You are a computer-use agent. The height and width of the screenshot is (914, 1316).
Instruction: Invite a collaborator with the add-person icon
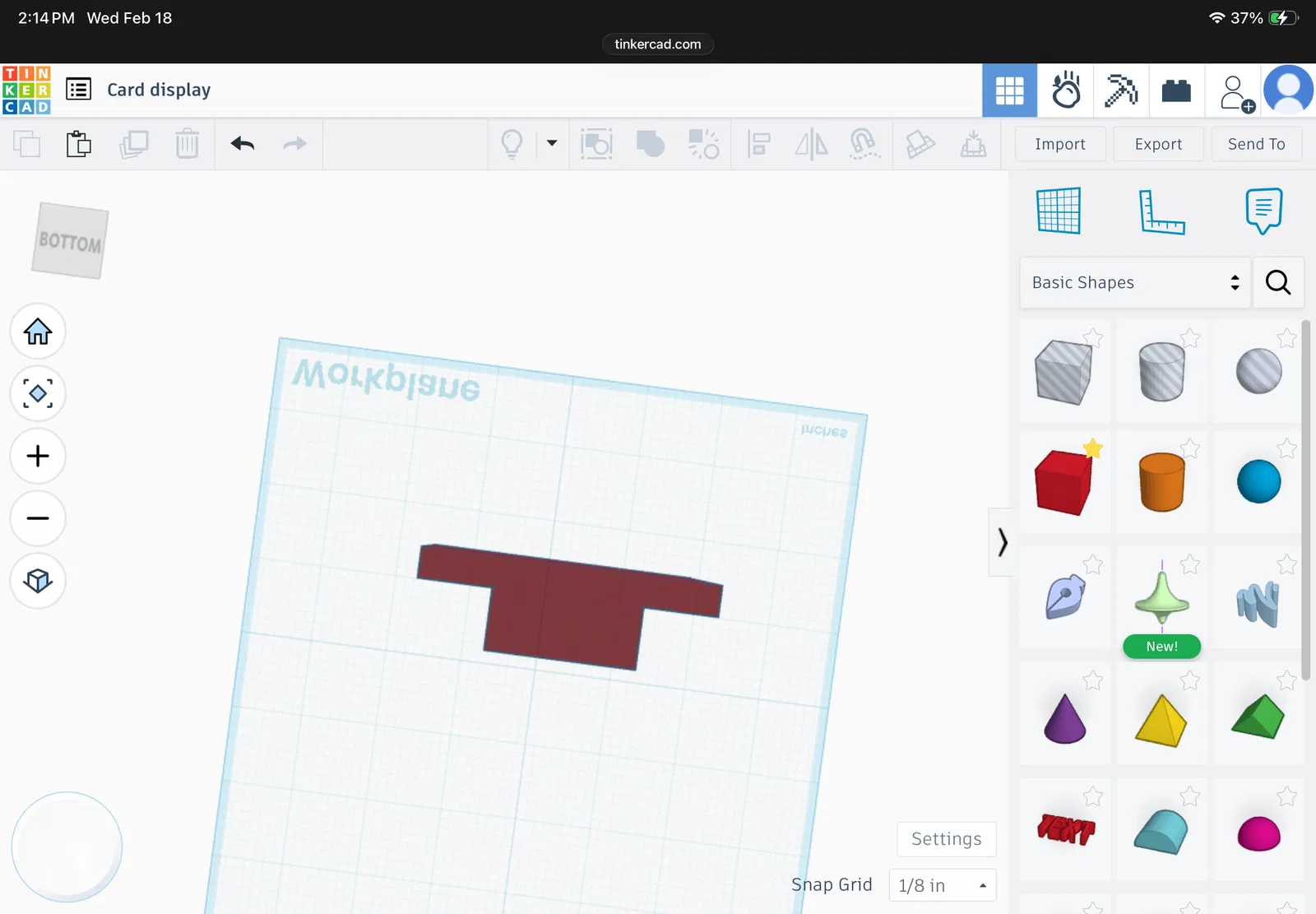[x=1235, y=92]
